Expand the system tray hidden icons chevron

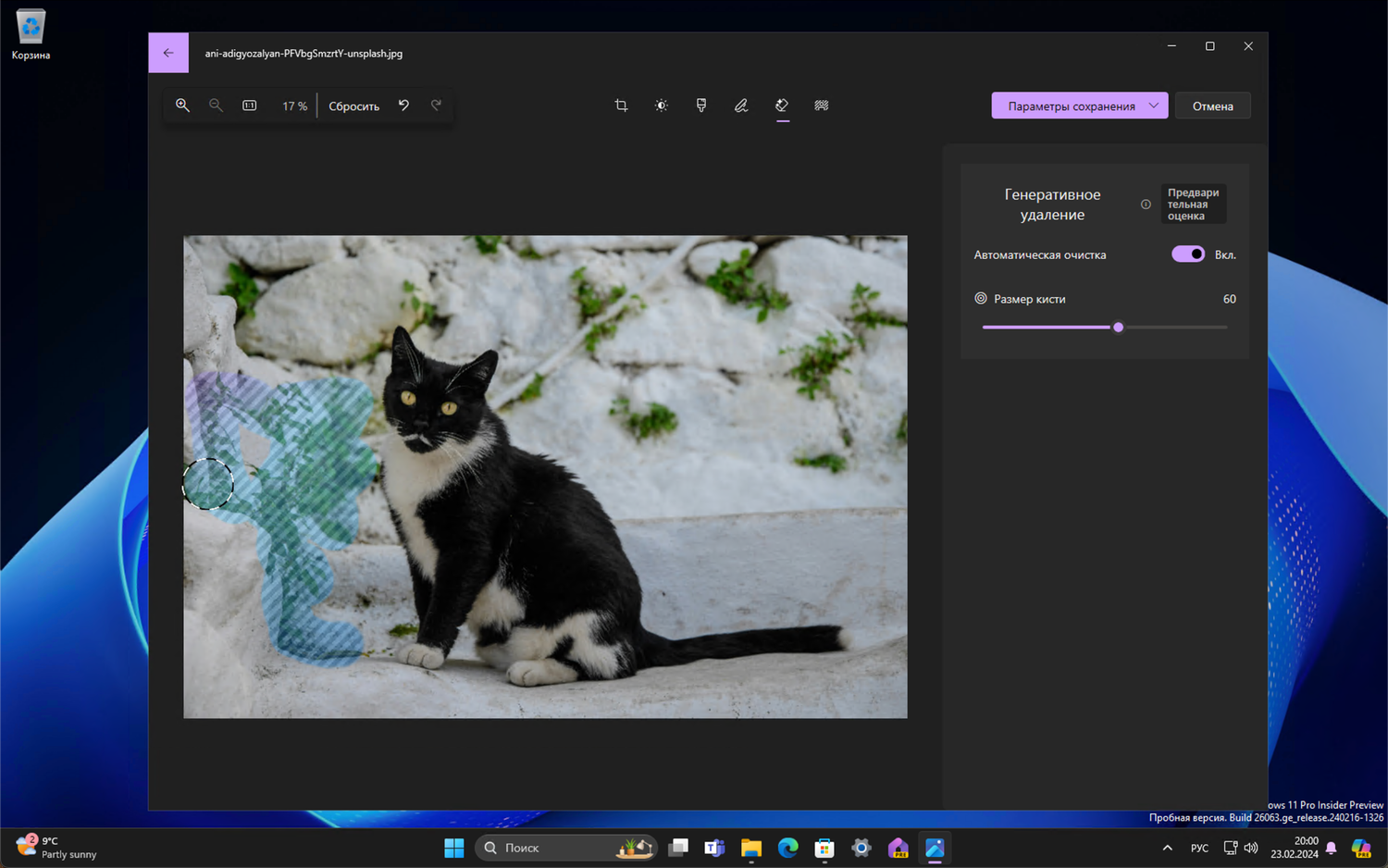[x=1167, y=848]
